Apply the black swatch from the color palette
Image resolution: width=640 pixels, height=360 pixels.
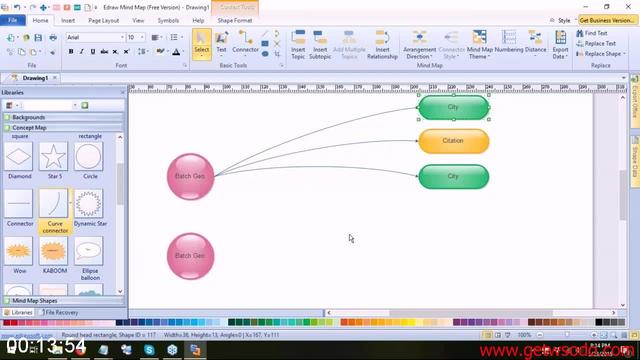coord(599,322)
